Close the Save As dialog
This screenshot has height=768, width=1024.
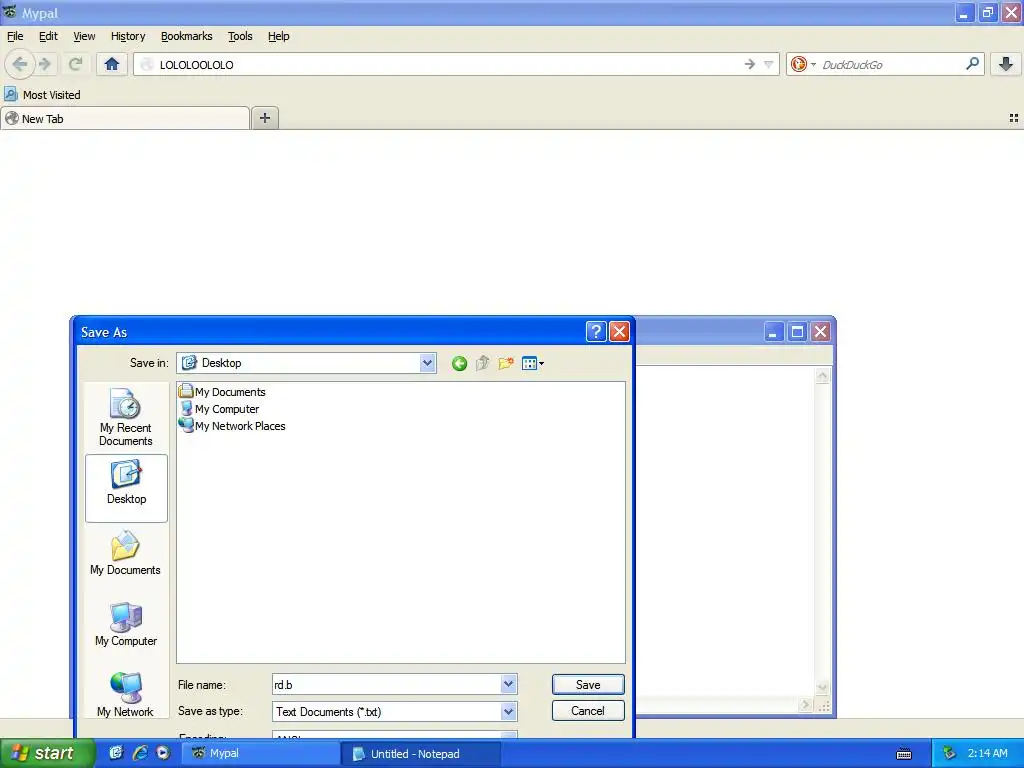tap(619, 332)
